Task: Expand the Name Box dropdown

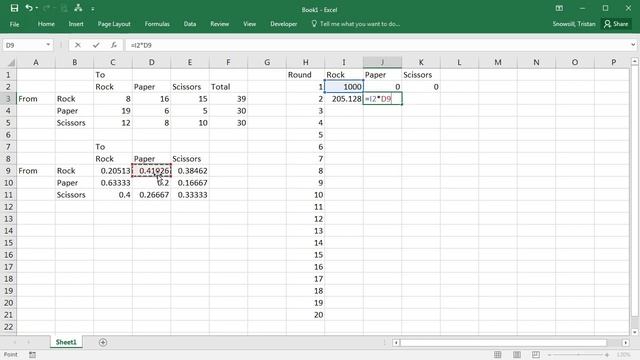Action: pos(48,45)
